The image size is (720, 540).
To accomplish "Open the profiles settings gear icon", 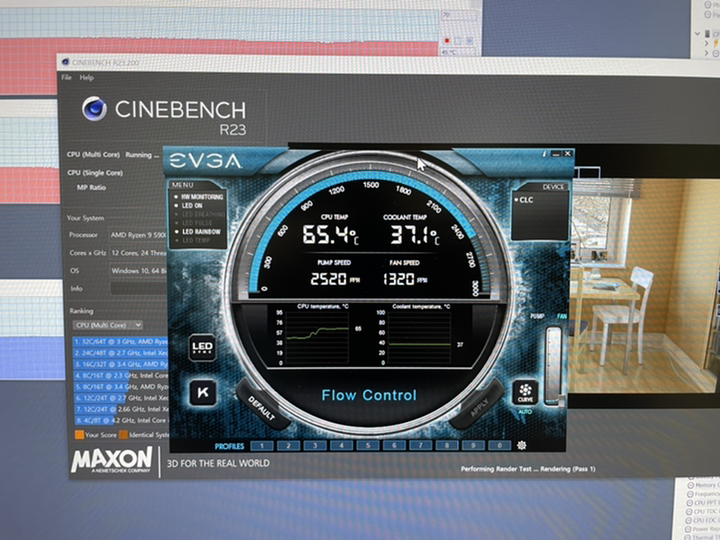I will (x=522, y=445).
